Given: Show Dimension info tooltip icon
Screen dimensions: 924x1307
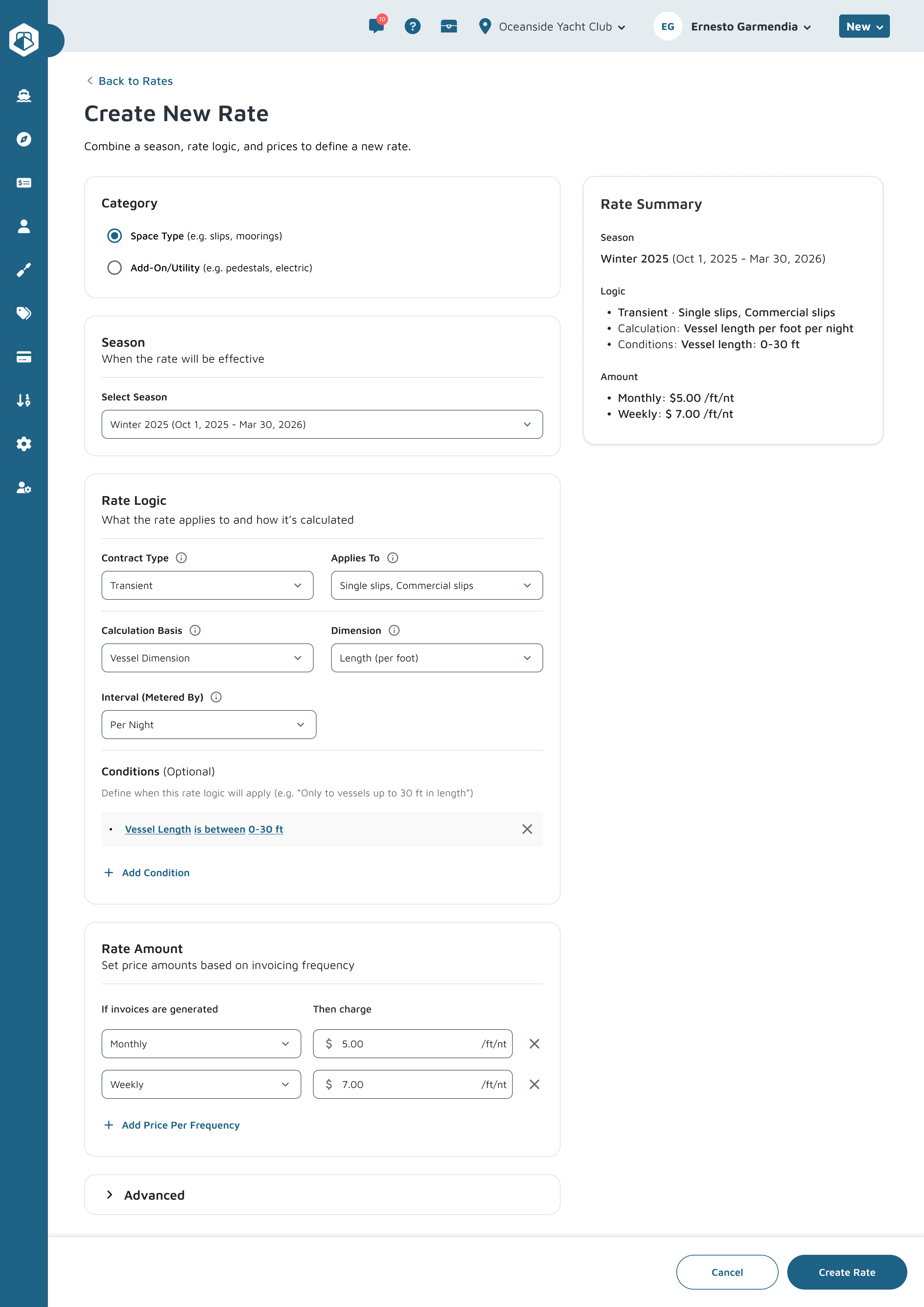Looking at the screenshot, I should pos(394,630).
